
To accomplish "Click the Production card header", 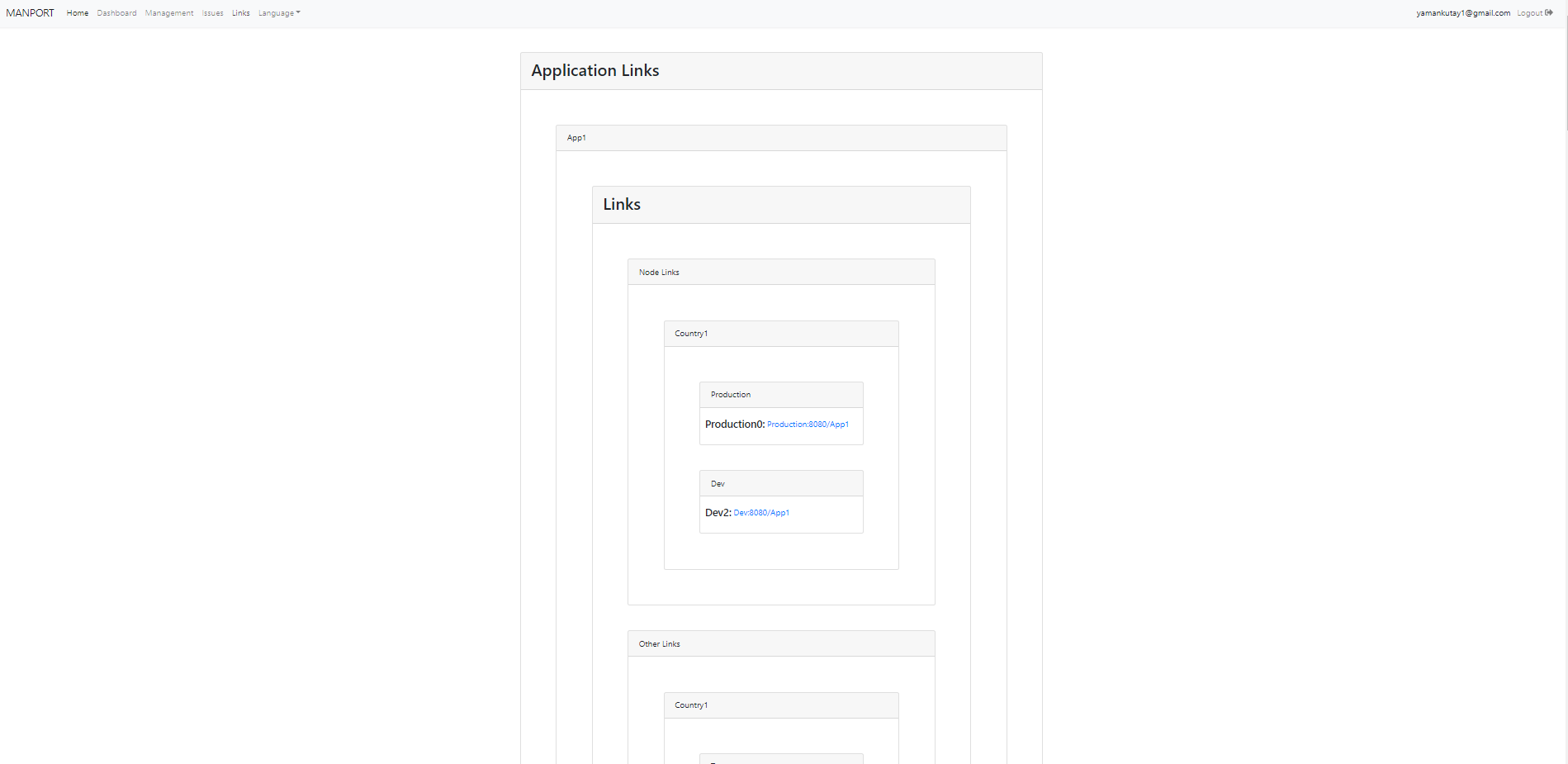I will [781, 395].
